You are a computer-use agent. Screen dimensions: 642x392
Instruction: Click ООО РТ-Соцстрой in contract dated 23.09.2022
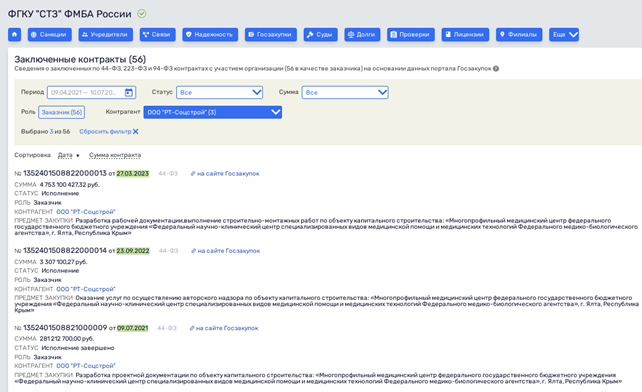click(x=86, y=289)
